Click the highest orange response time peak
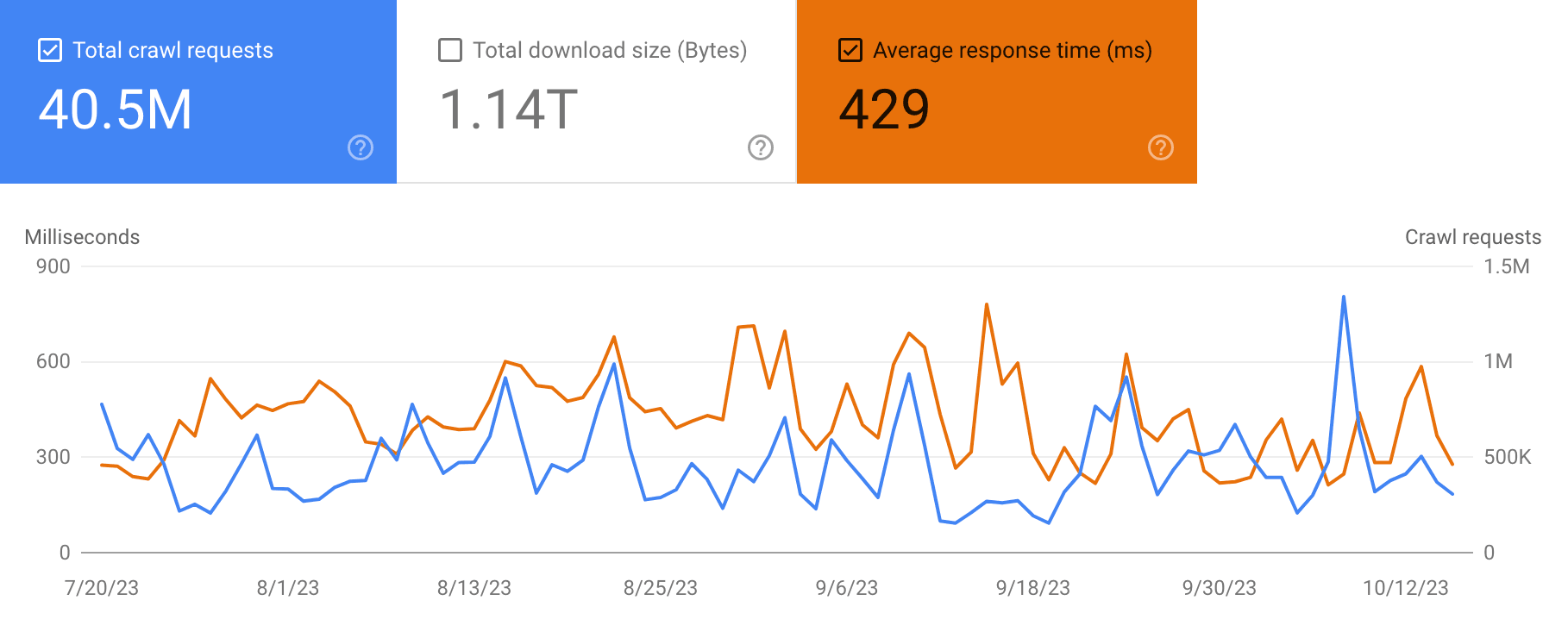The height and width of the screenshot is (638, 1568). (x=987, y=304)
